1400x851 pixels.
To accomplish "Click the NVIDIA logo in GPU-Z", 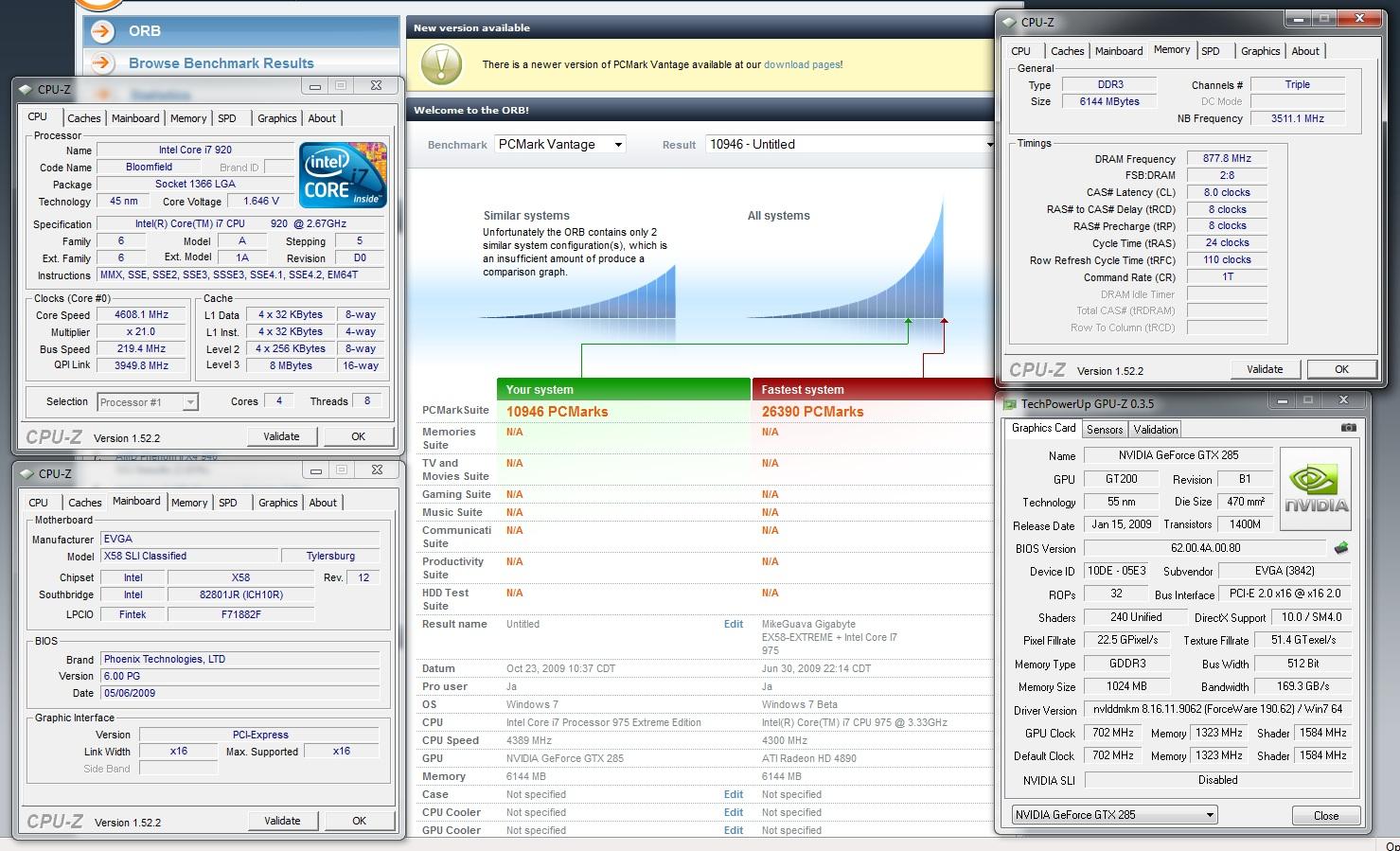I will click(x=1315, y=488).
